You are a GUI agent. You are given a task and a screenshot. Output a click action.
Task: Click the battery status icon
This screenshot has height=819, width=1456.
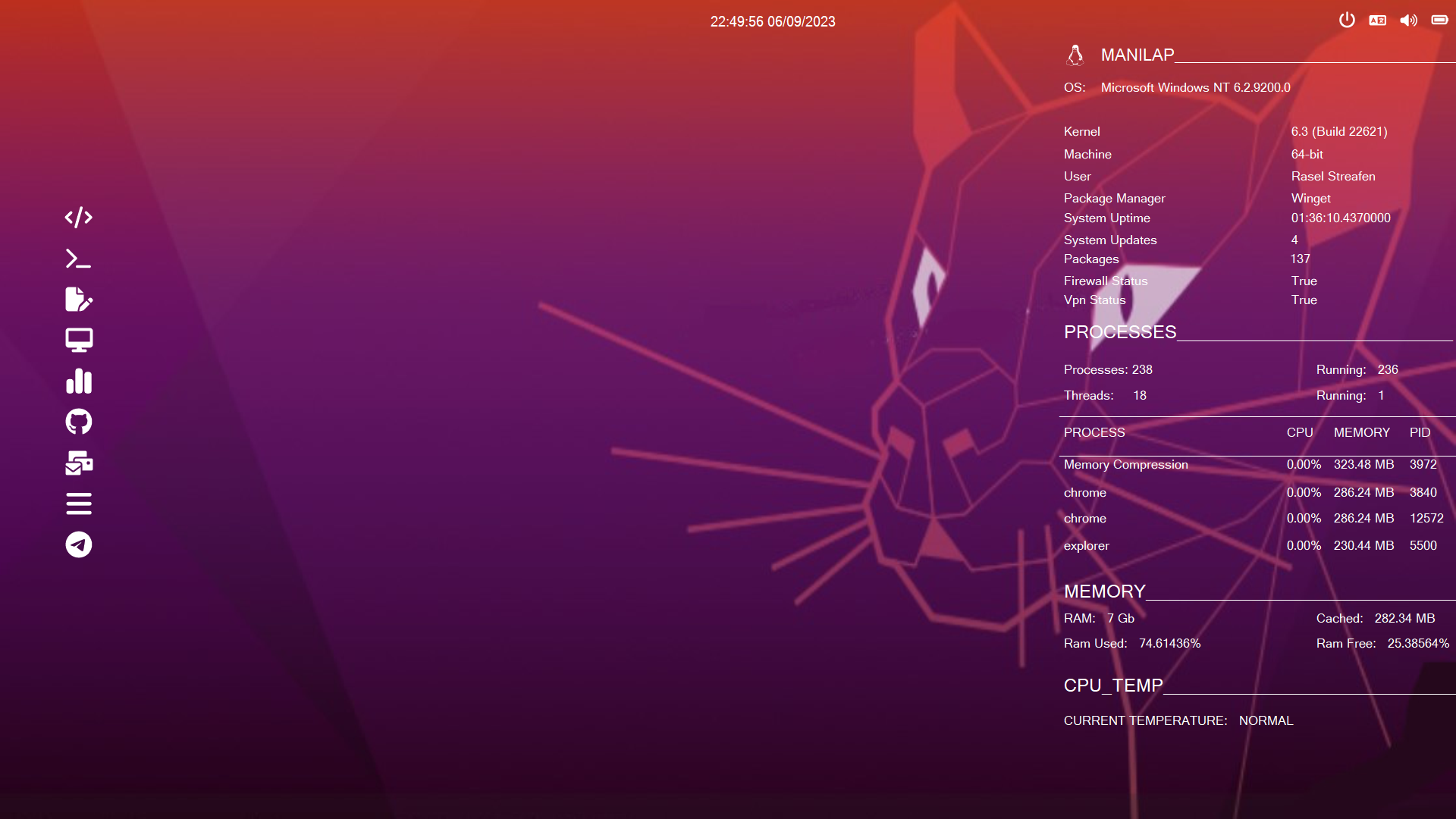coord(1439,20)
